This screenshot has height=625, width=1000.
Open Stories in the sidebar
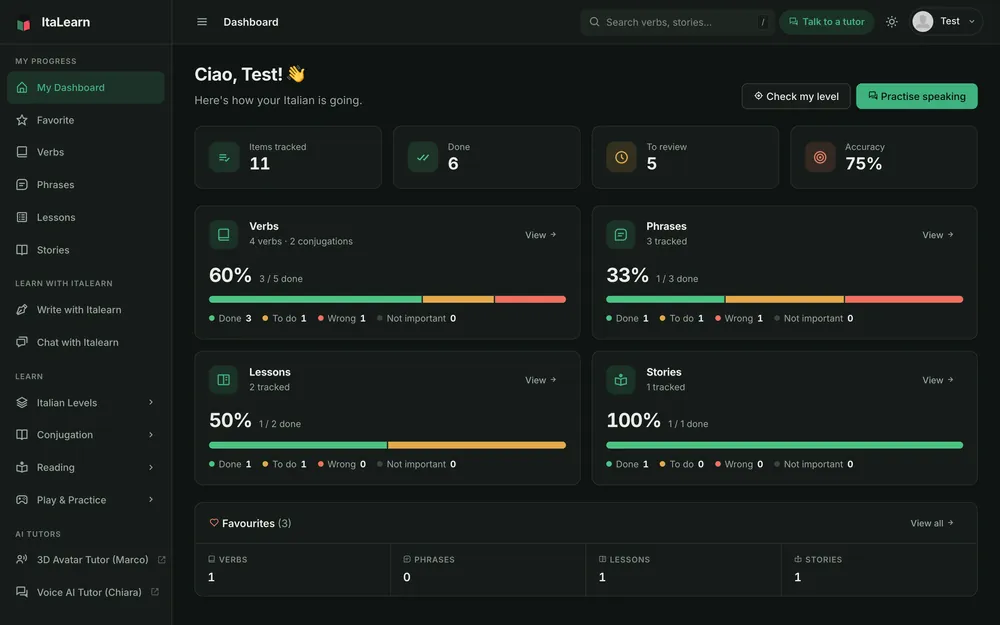(85, 250)
